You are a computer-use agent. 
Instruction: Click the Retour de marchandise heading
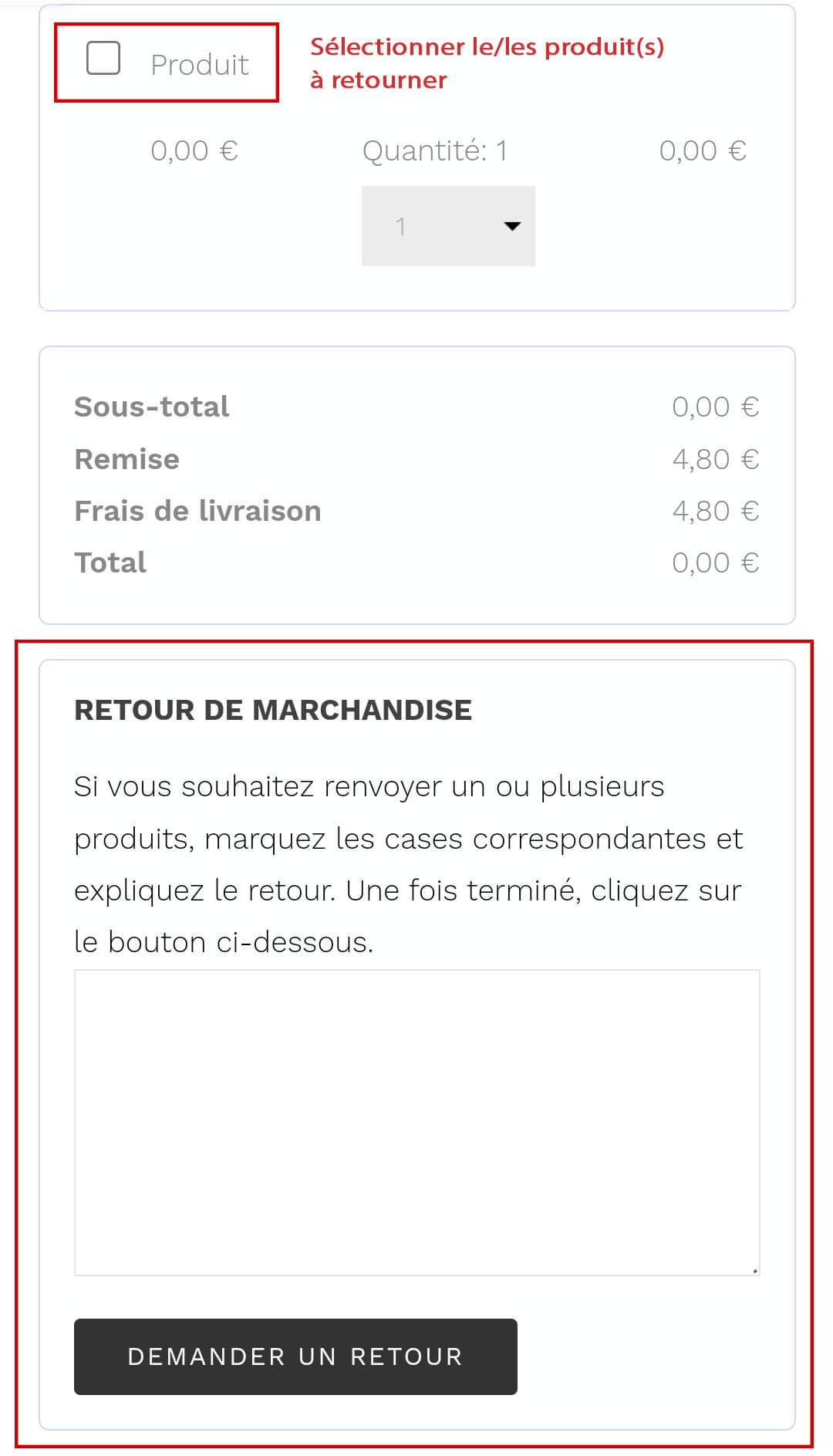273,710
